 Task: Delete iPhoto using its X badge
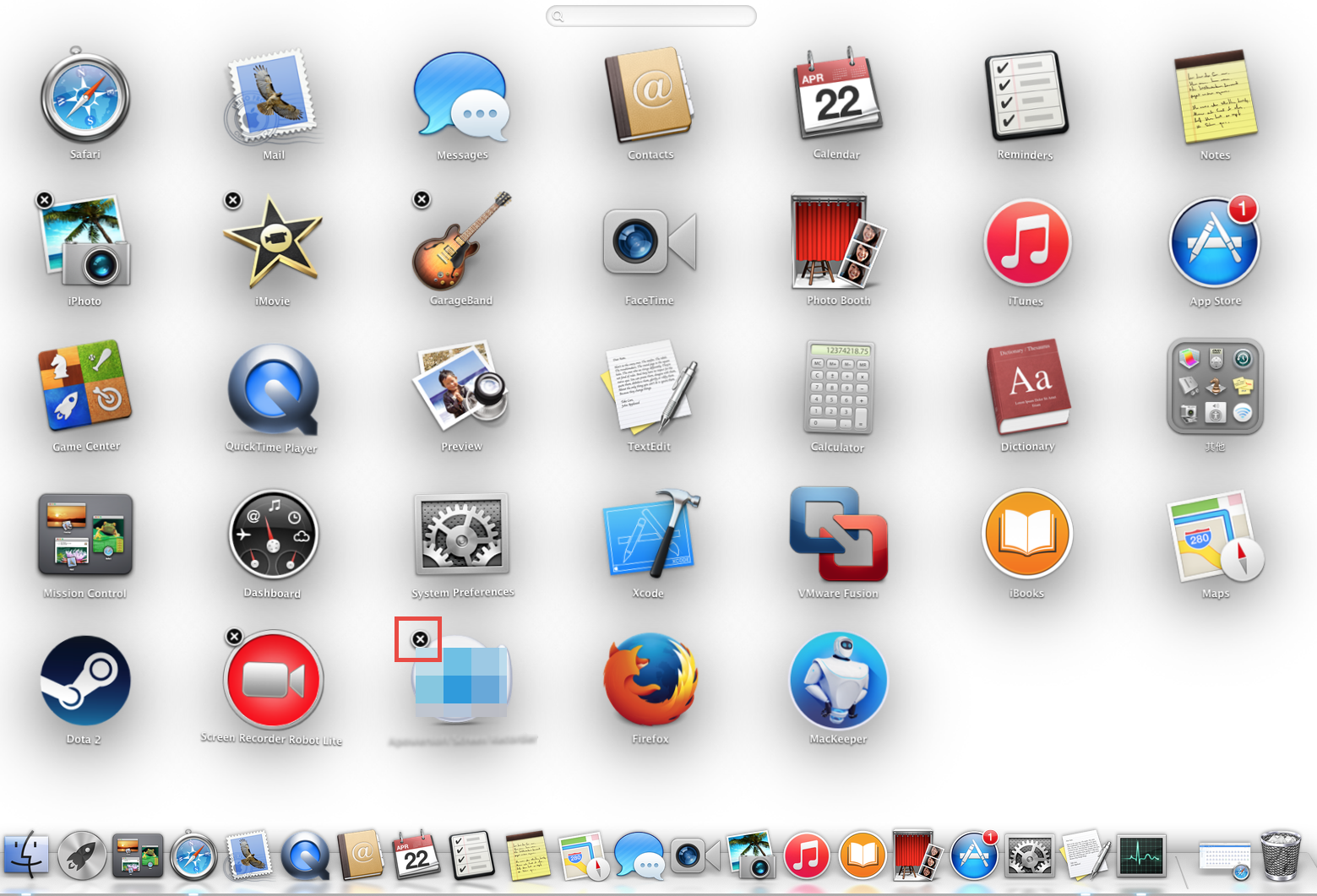[44, 199]
